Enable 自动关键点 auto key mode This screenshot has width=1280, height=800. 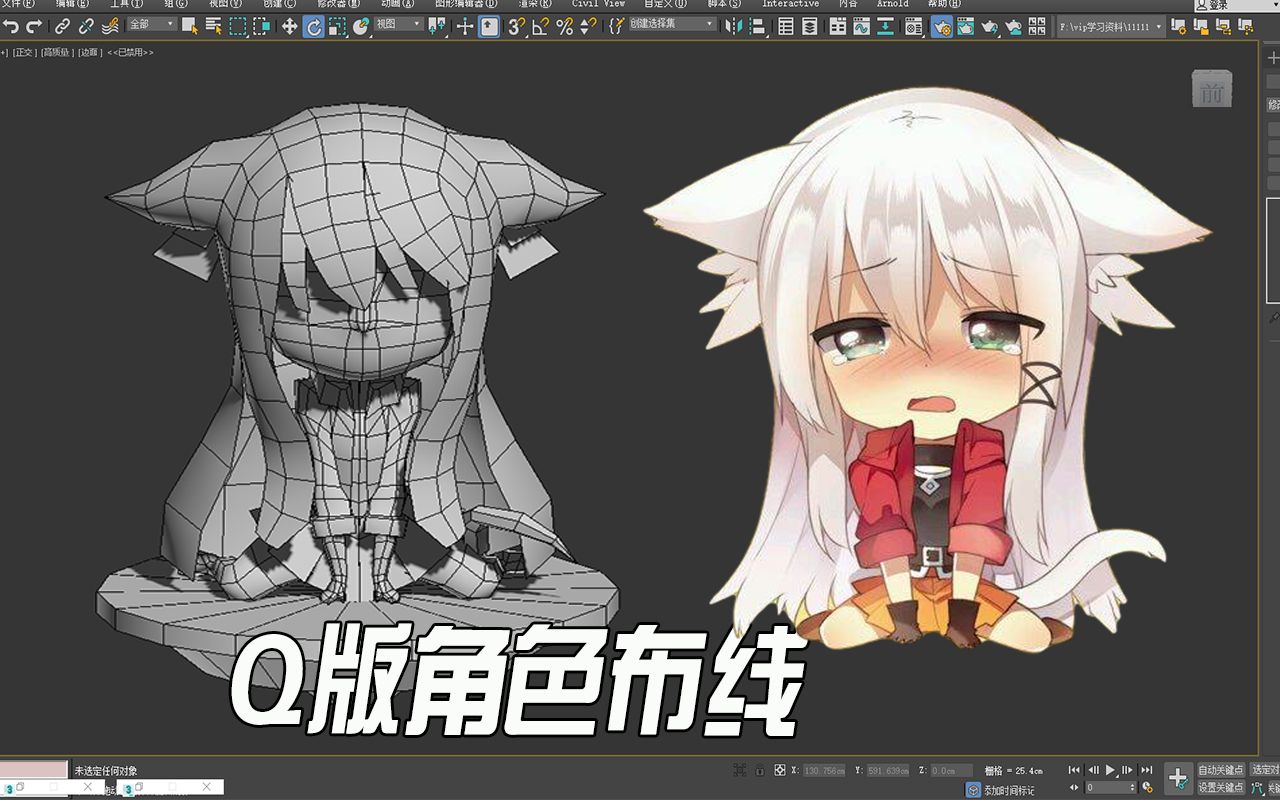[1221, 770]
